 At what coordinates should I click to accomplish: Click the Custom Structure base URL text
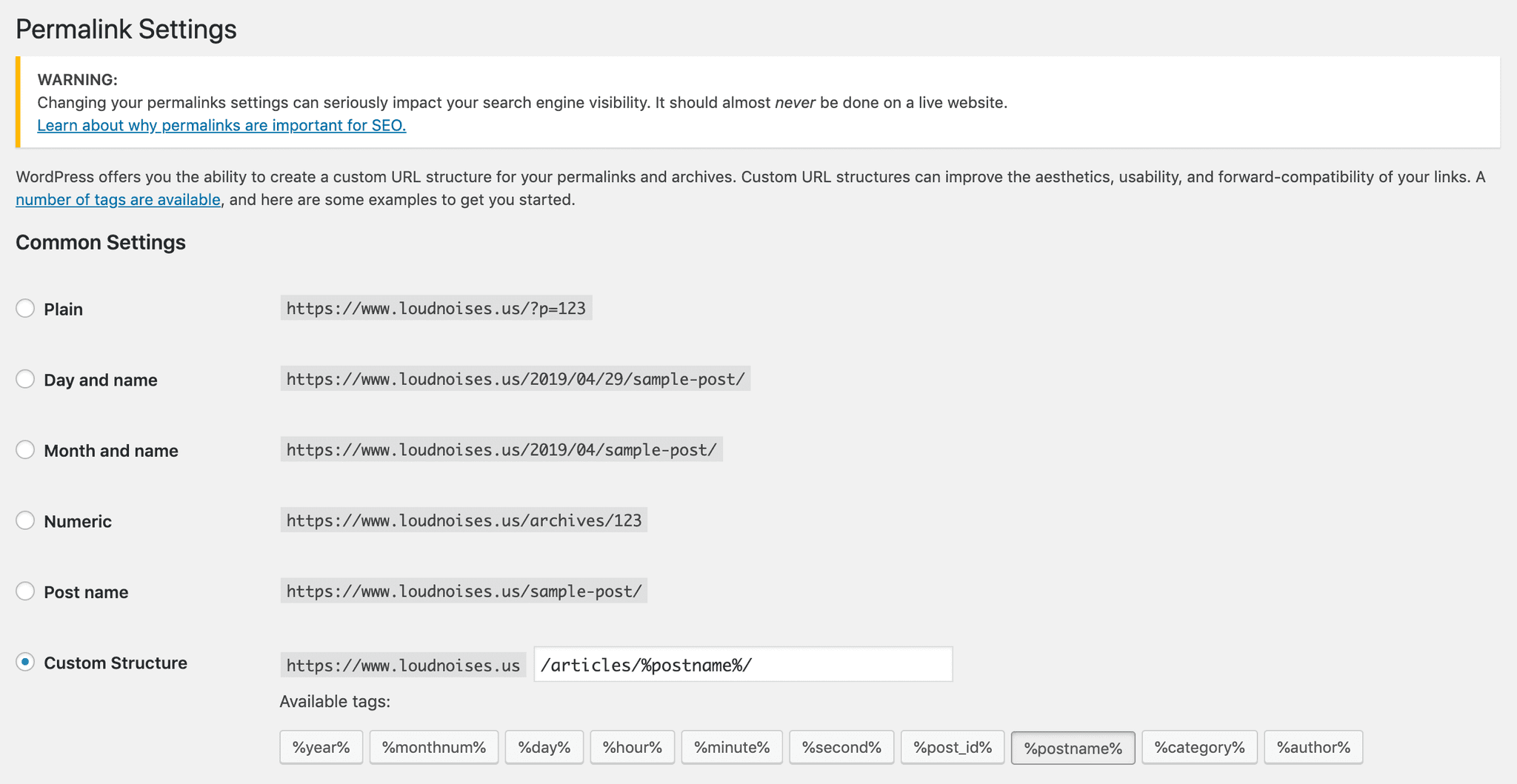403,665
